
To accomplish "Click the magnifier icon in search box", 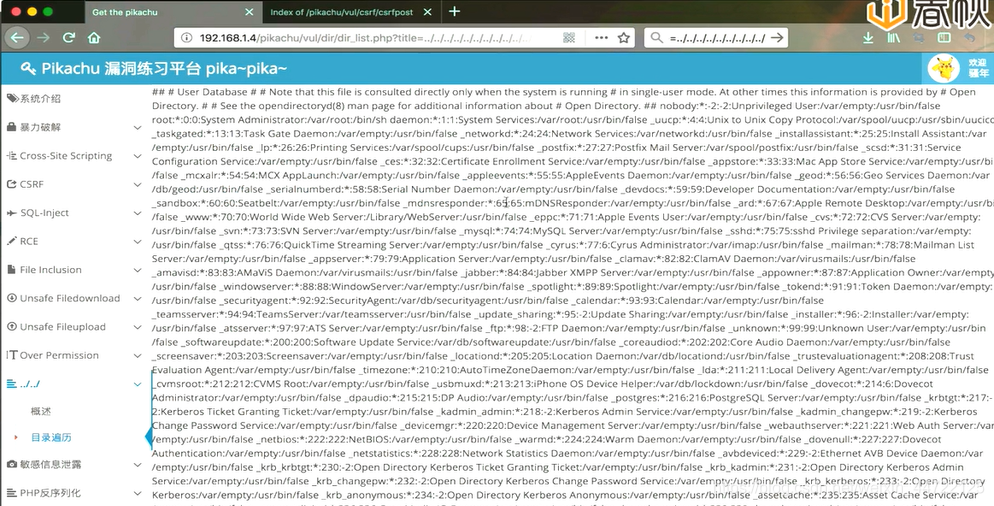I will (x=656, y=38).
